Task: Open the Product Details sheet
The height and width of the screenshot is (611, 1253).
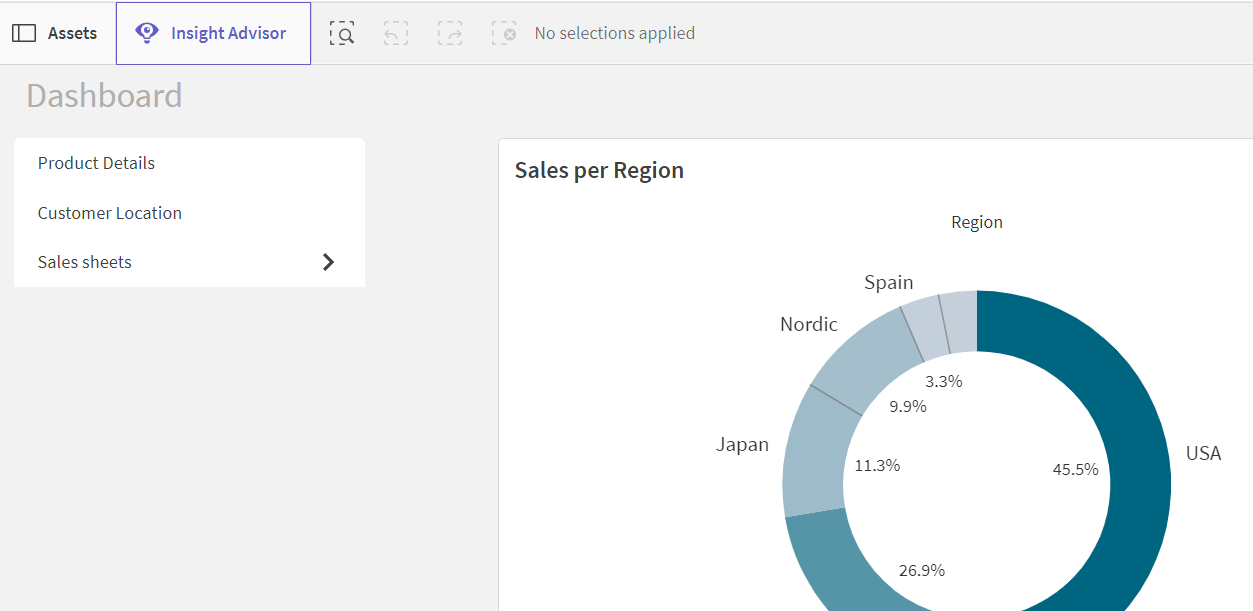Action: 96,163
